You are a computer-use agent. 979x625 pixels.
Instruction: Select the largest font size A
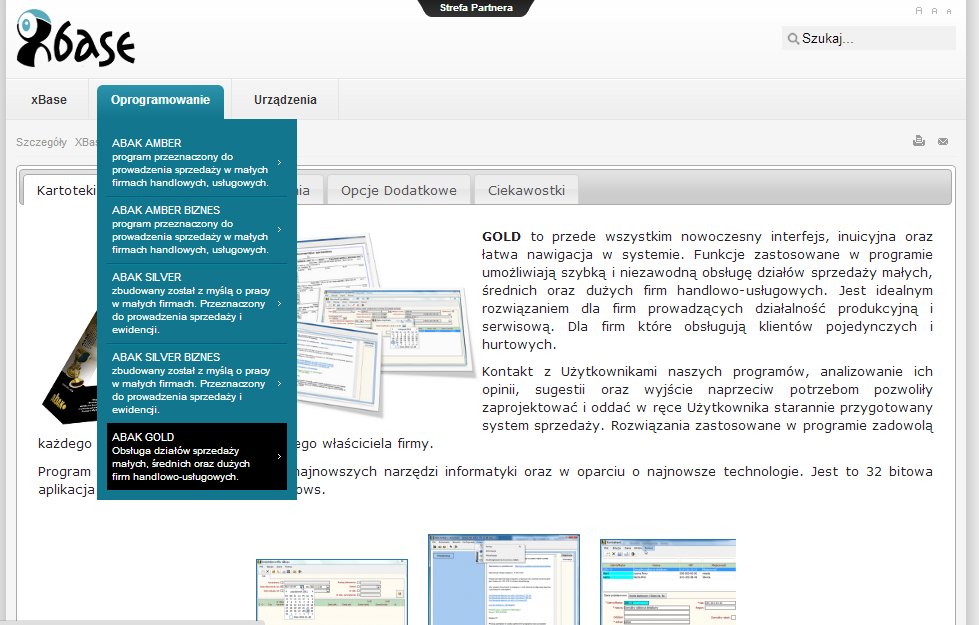918,11
